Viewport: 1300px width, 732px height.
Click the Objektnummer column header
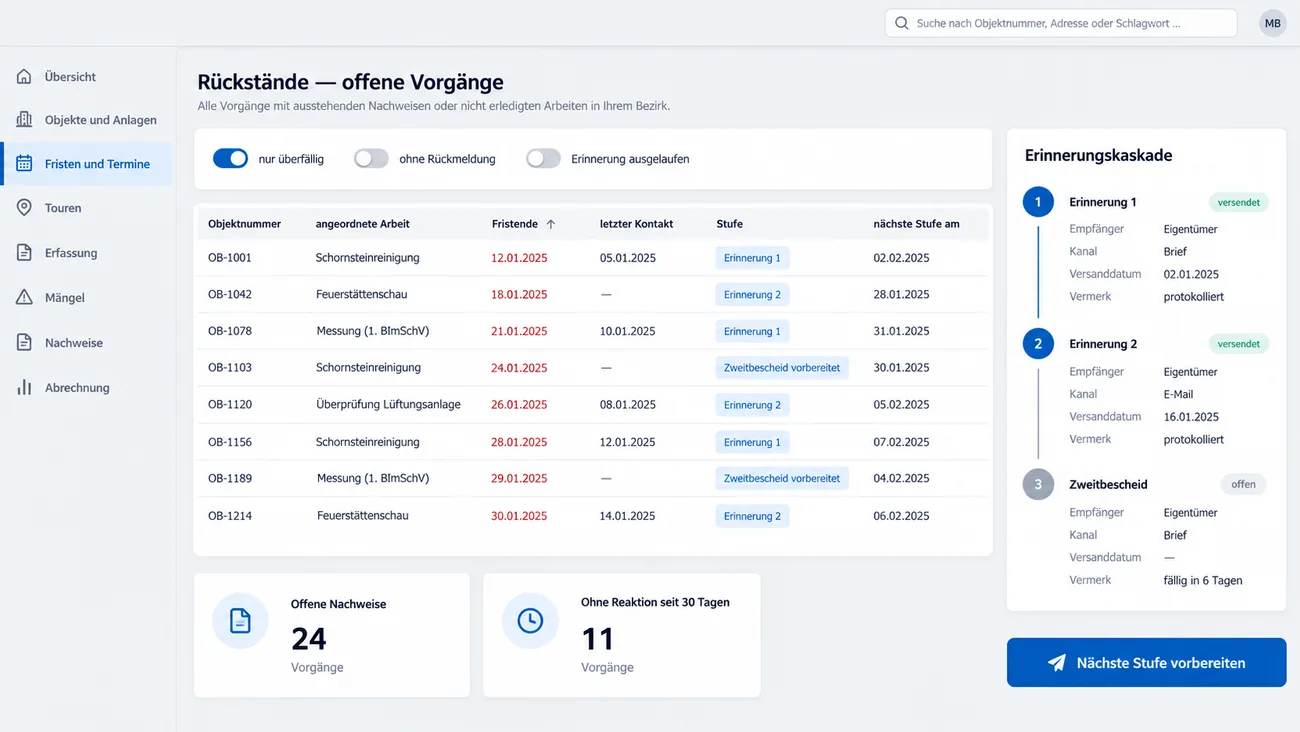(244, 224)
